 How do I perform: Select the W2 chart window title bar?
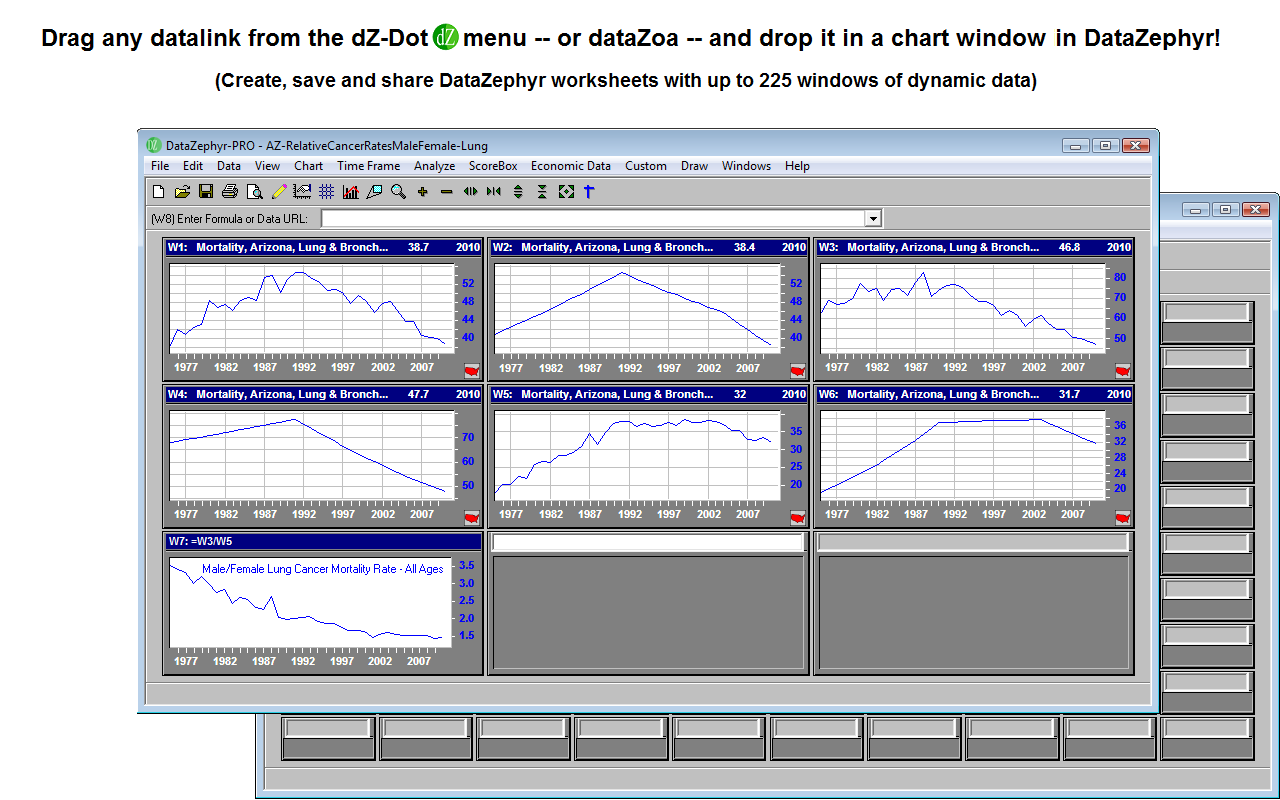click(x=649, y=247)
